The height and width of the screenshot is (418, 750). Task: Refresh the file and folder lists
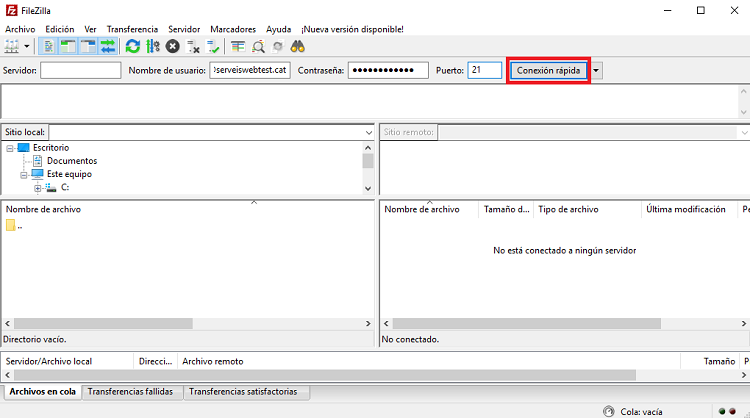[132, 46]
